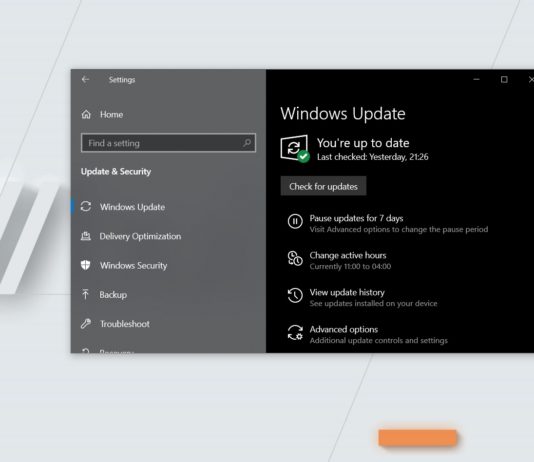Select the Backup upload arrow icon
The image size is (534, 462).
pyautogui.click(x=85, y=294)
